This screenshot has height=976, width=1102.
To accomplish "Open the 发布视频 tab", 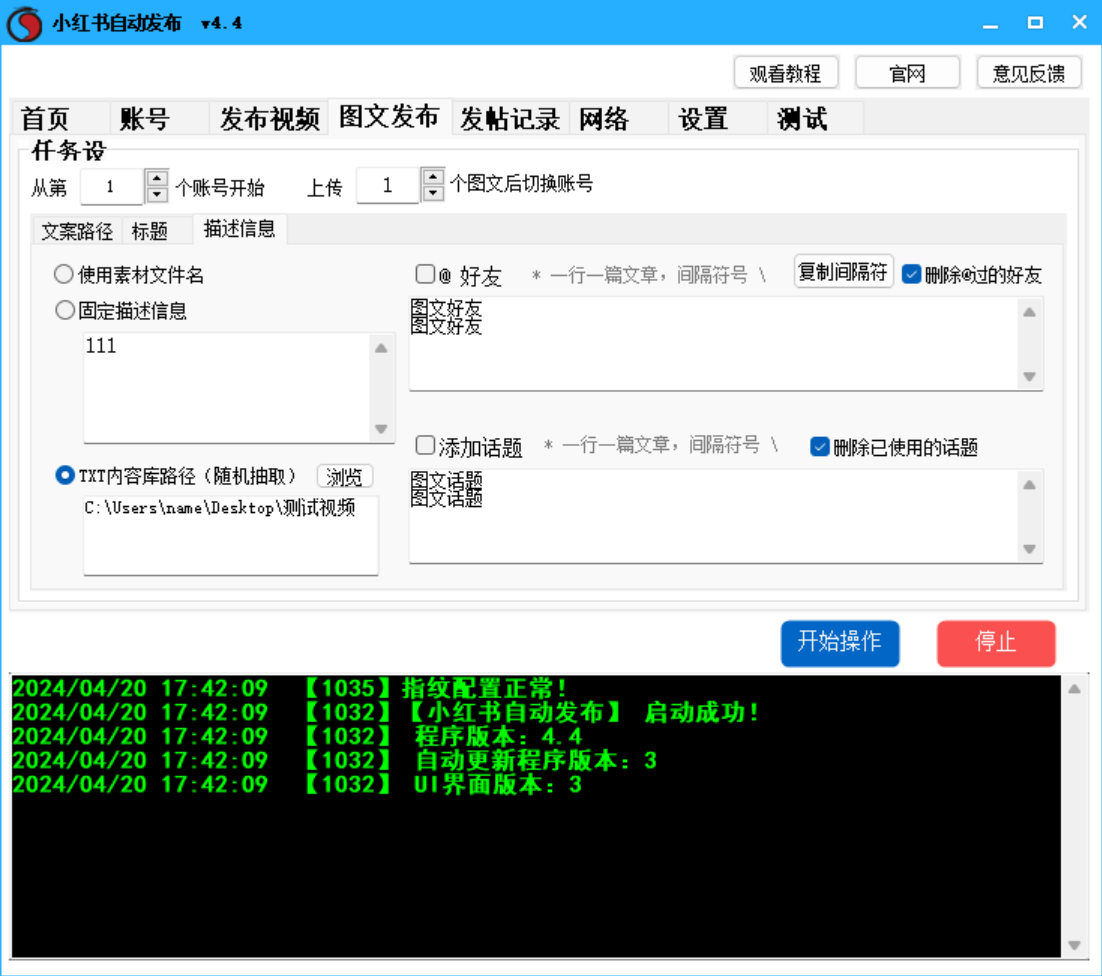I will pos(269,118).
